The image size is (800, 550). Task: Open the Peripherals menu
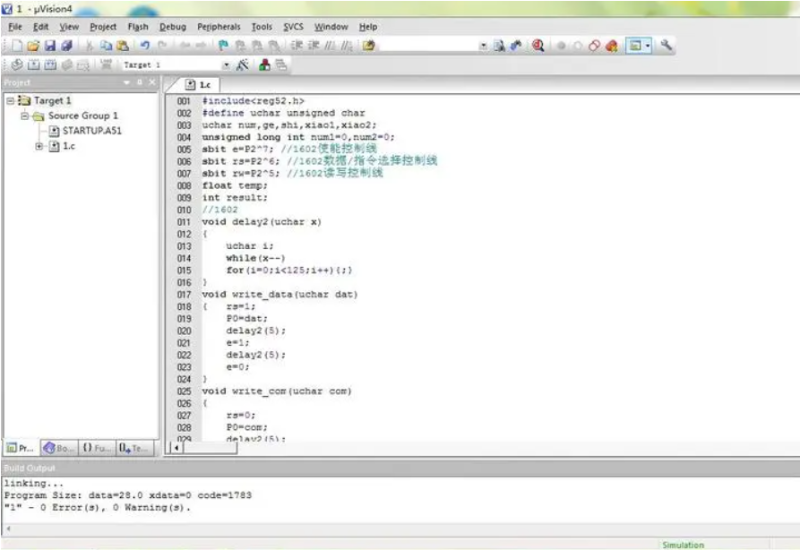click(x=219, y=27)
